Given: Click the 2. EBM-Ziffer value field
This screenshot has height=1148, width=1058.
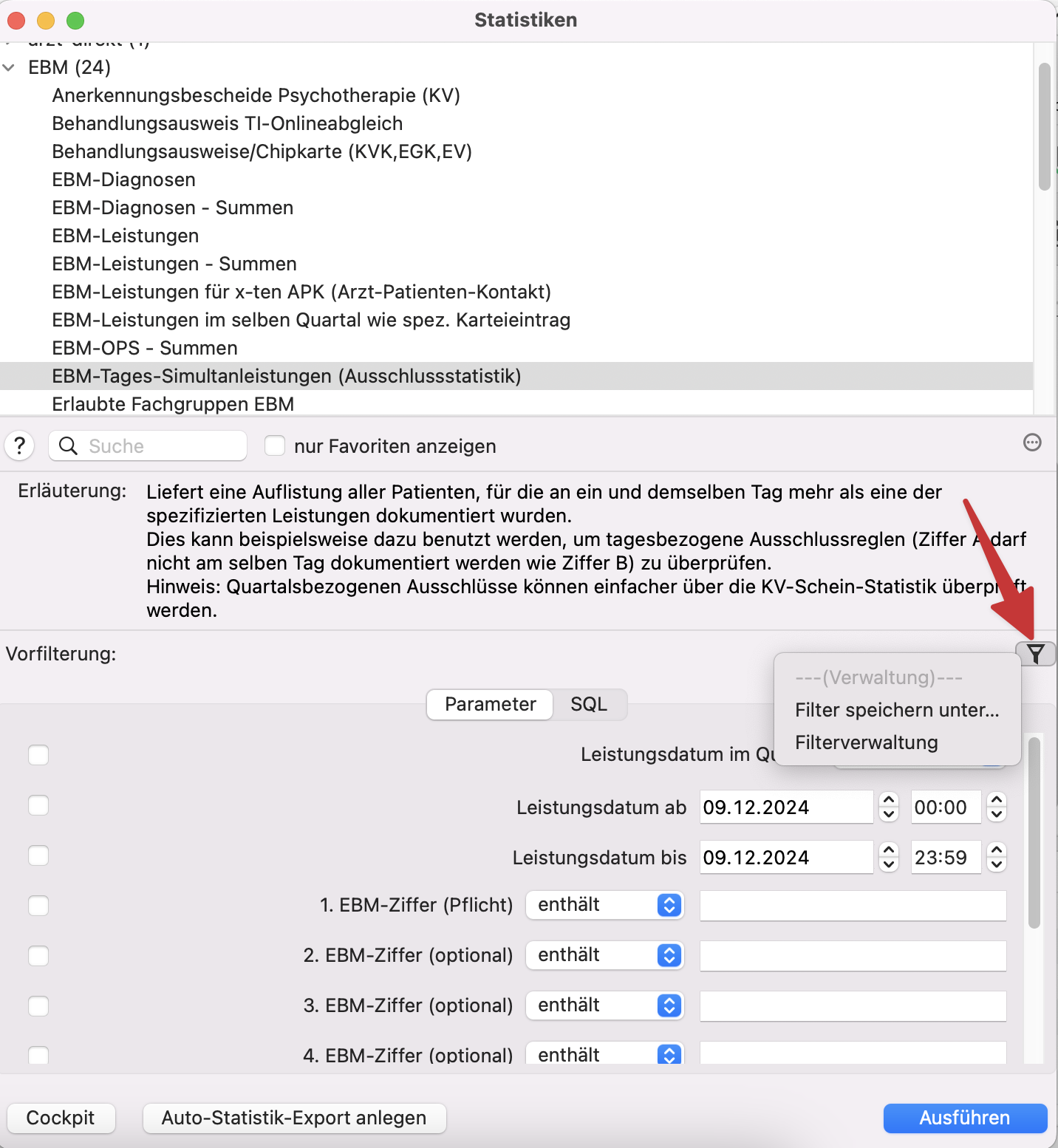Looking at the screenshot, I should tap(853, 955).
